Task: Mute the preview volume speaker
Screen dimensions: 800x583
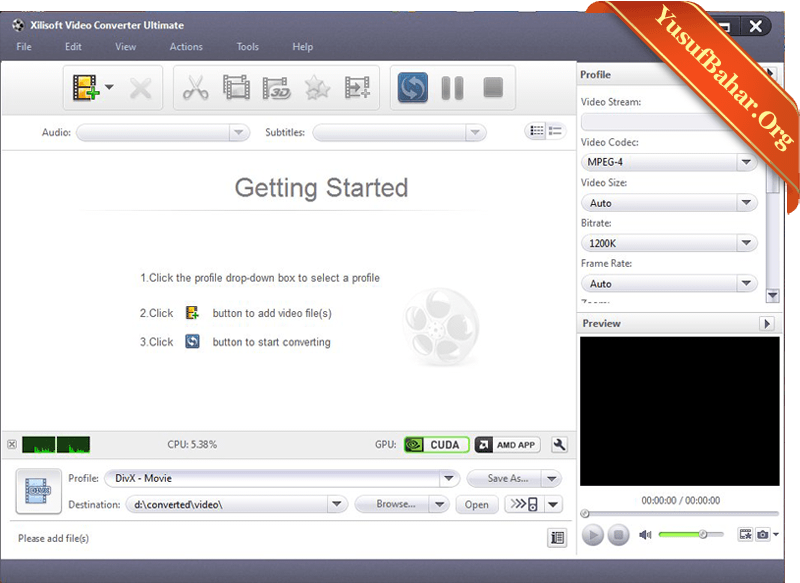Action: 645,535
